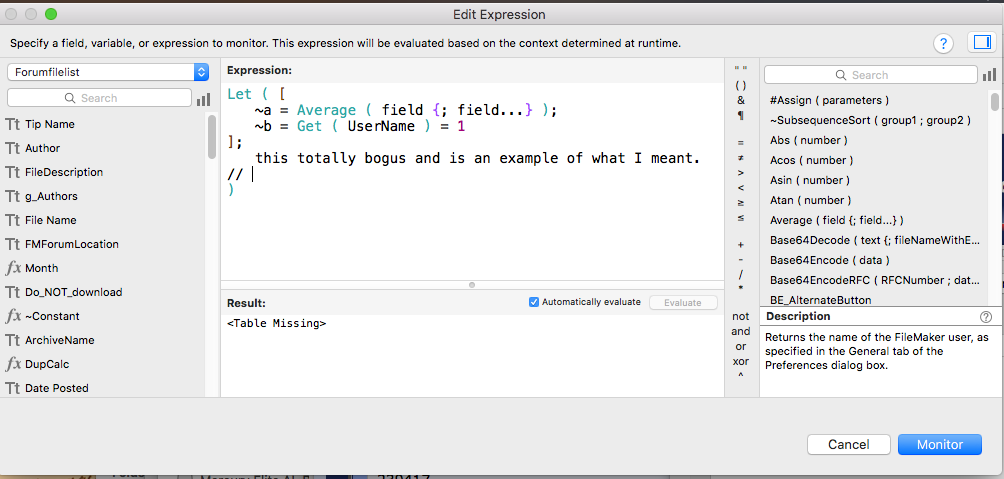Image resolution: width=1004 pixels, height=479 pixels.
Task: Select the Base64Encode ( data ) function
Action: click(x=829, y=260)
